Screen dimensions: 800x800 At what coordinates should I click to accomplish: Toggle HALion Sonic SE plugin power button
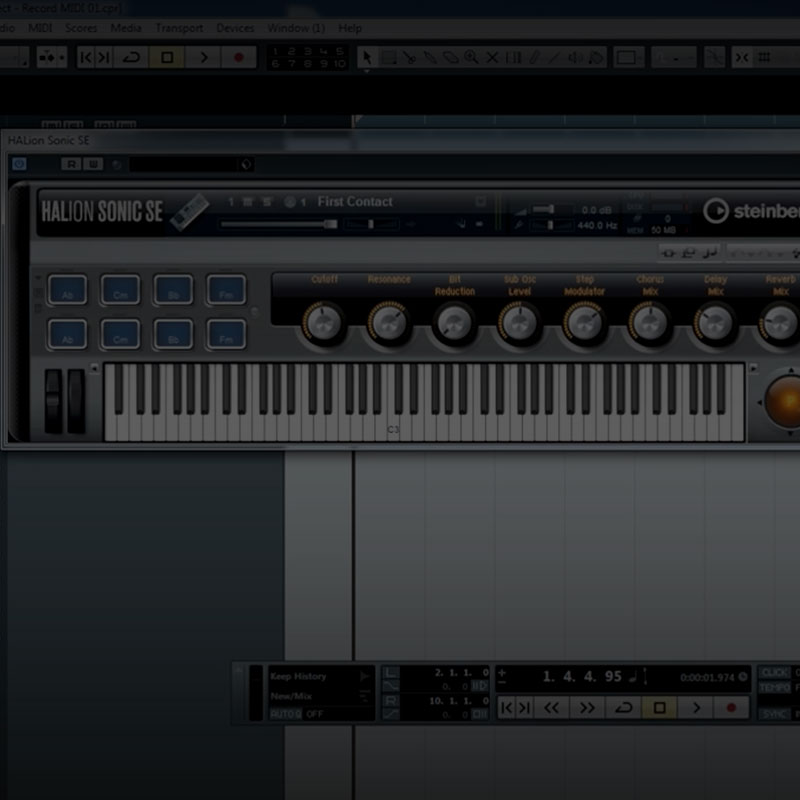point(19,164)
